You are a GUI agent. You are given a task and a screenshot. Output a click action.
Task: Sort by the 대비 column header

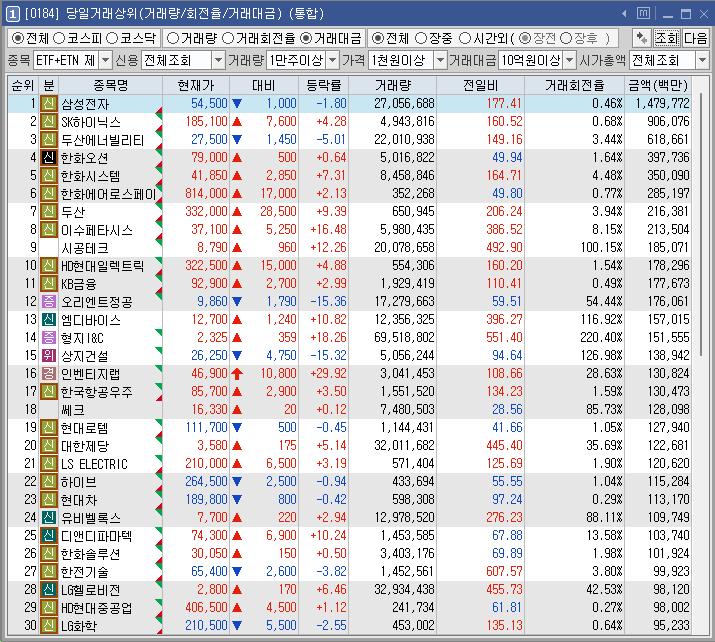click(264, 85)
